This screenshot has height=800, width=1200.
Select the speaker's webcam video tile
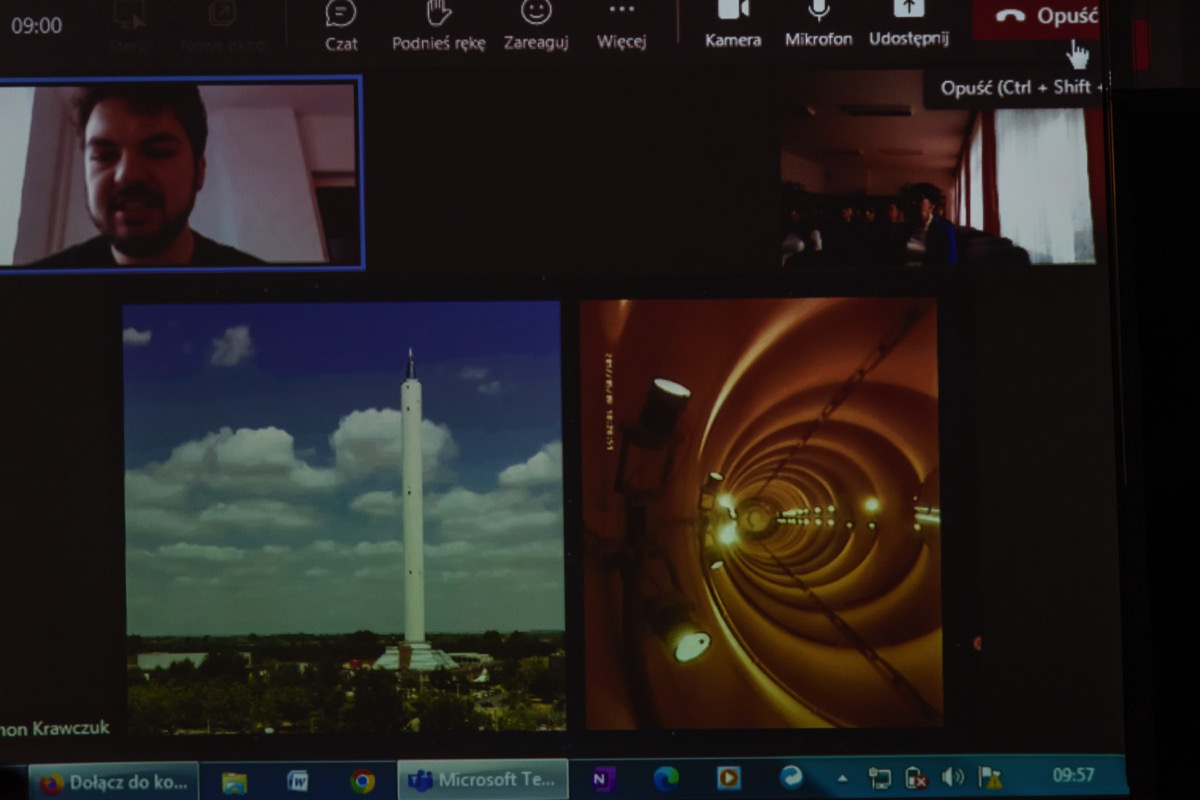[178, 174]
